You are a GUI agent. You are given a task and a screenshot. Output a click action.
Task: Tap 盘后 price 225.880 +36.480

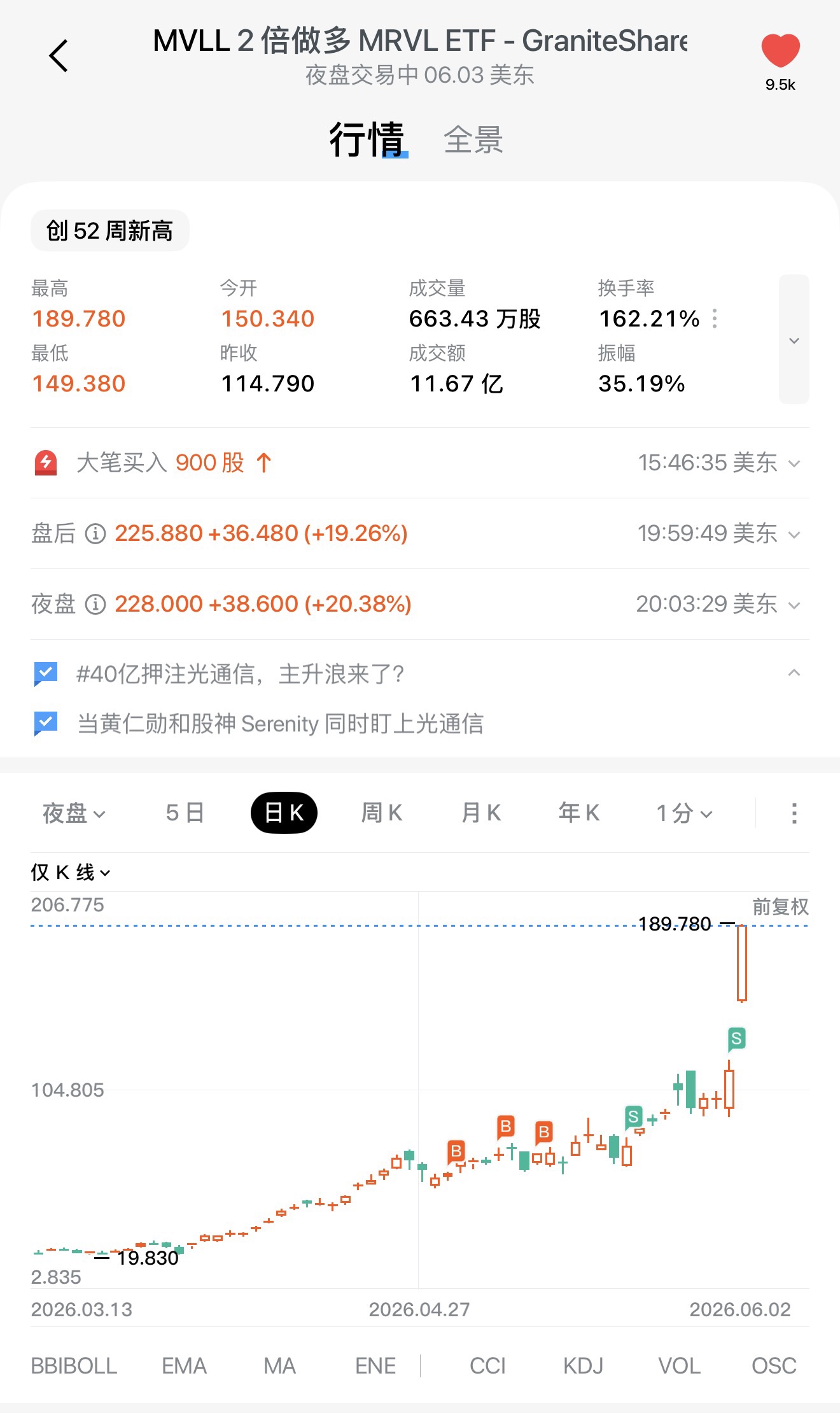point(261,533)
